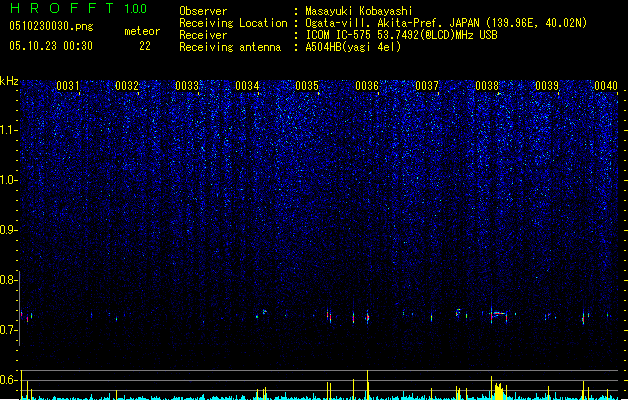
Task: Click the 0038 time marker
Action: [x=487, y=86]
